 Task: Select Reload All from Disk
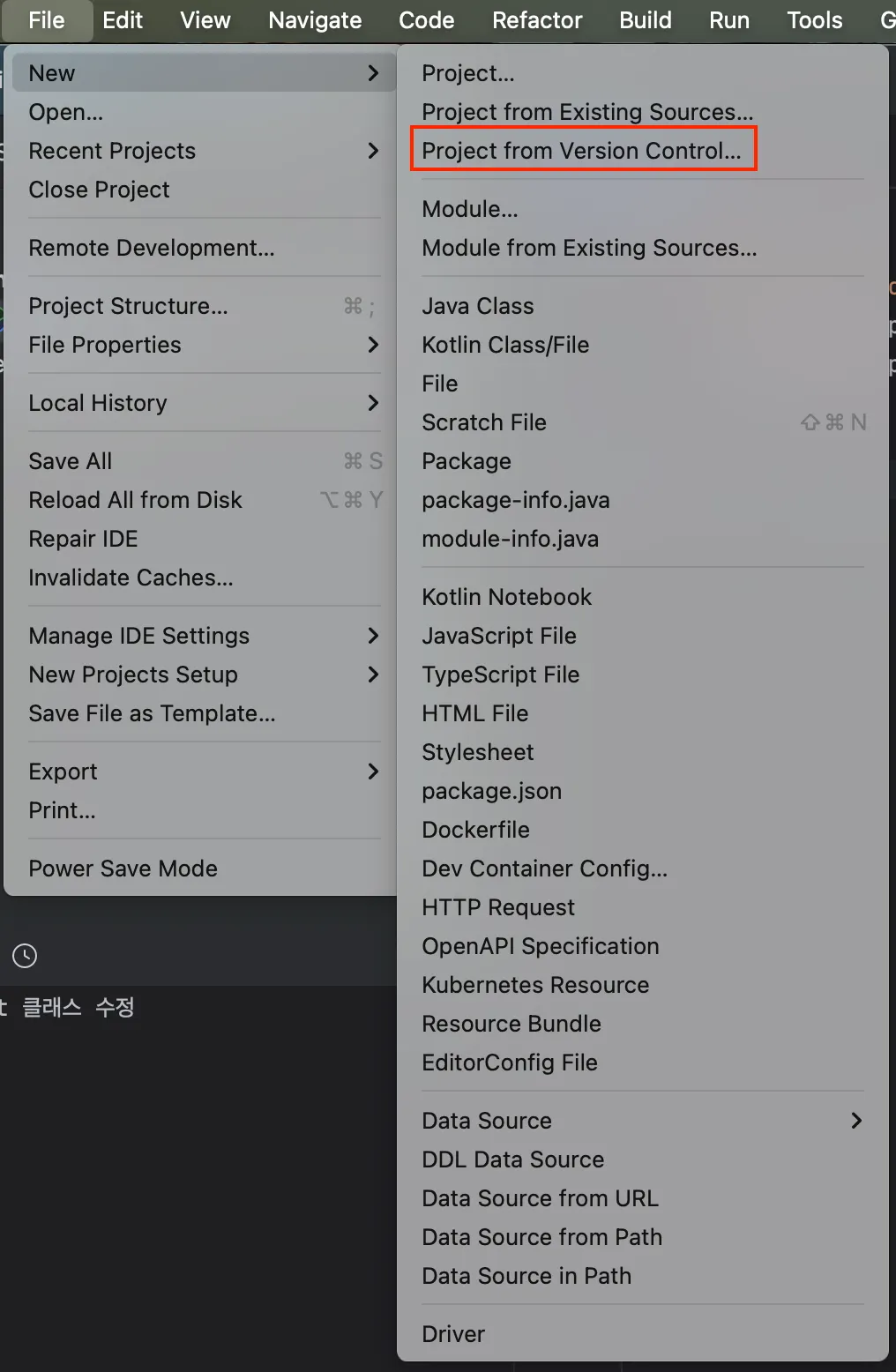(x=135, y=500)
